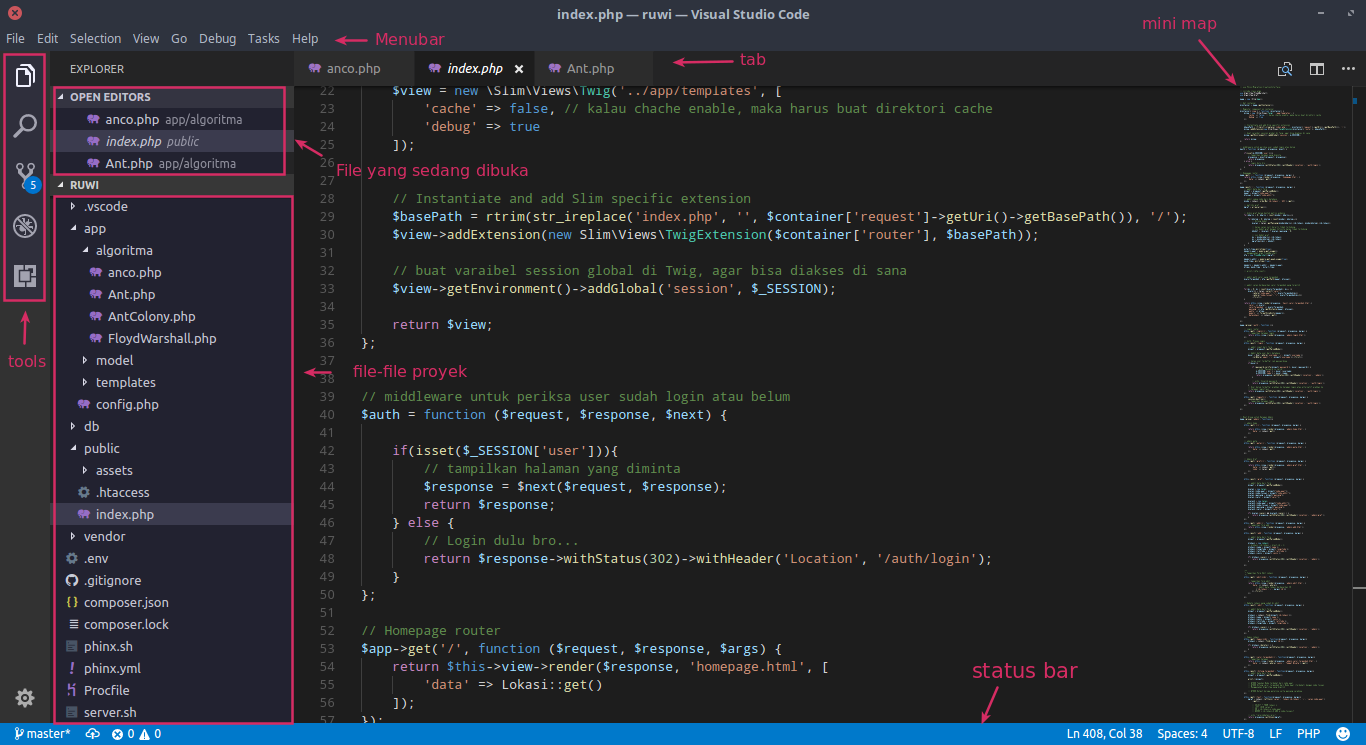Toggle Problems panel via warning counter
This screenshot has width=1366, height=745.
click(145, 733)
